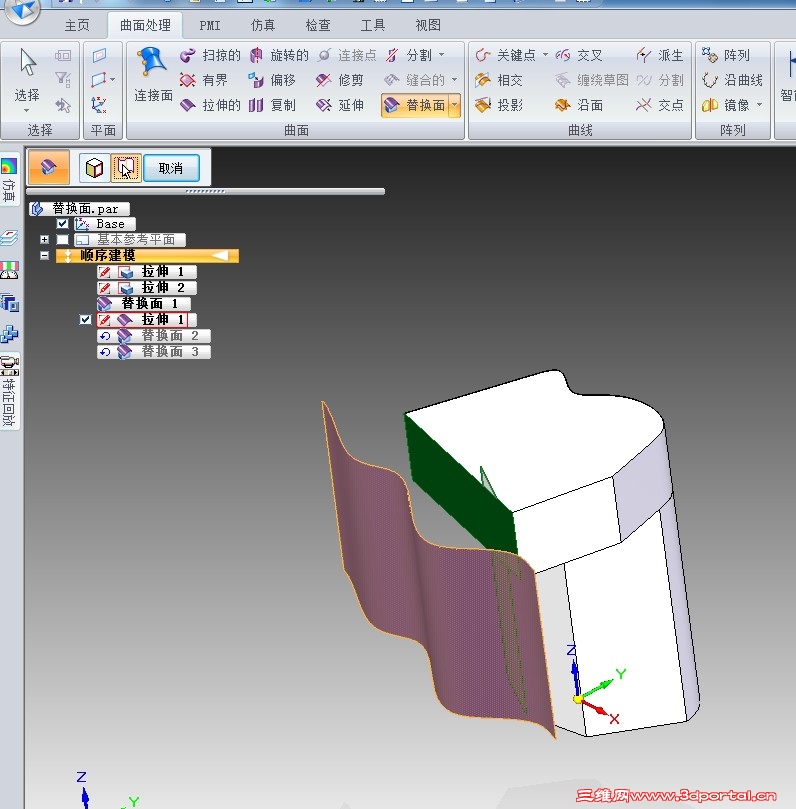Viewport: 796px width, 809px height.
Task: Select the 拉伸 2 feature
Action: coord(147,287)
